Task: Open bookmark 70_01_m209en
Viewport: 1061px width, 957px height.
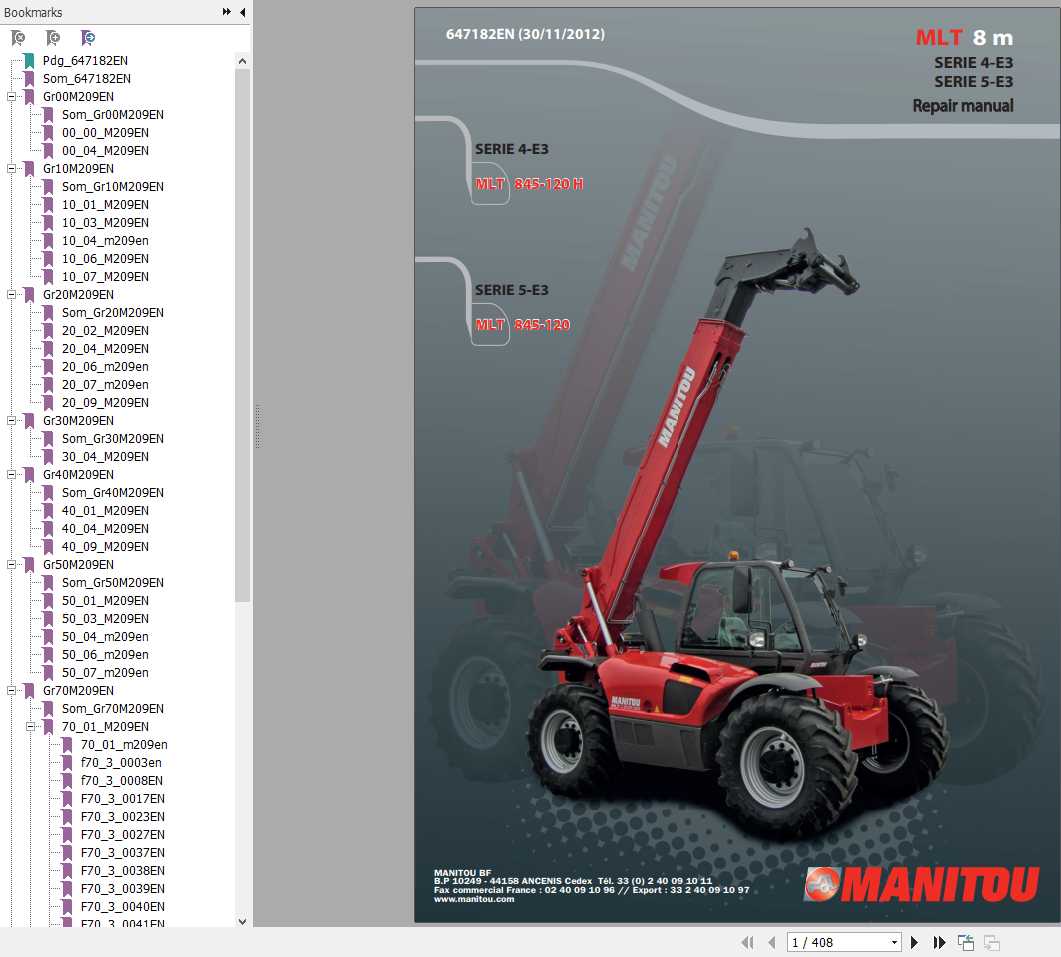Action: tap(125, 744)
